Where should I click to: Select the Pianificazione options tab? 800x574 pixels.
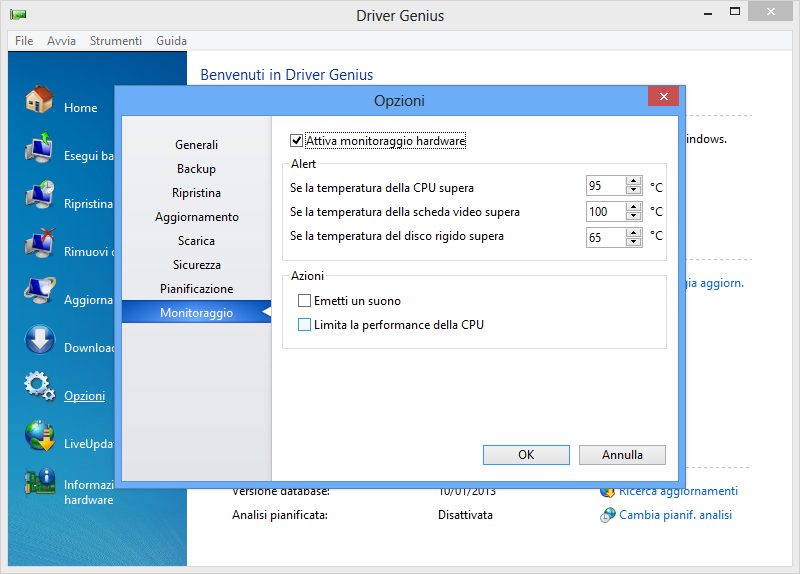tap(196, 289)
